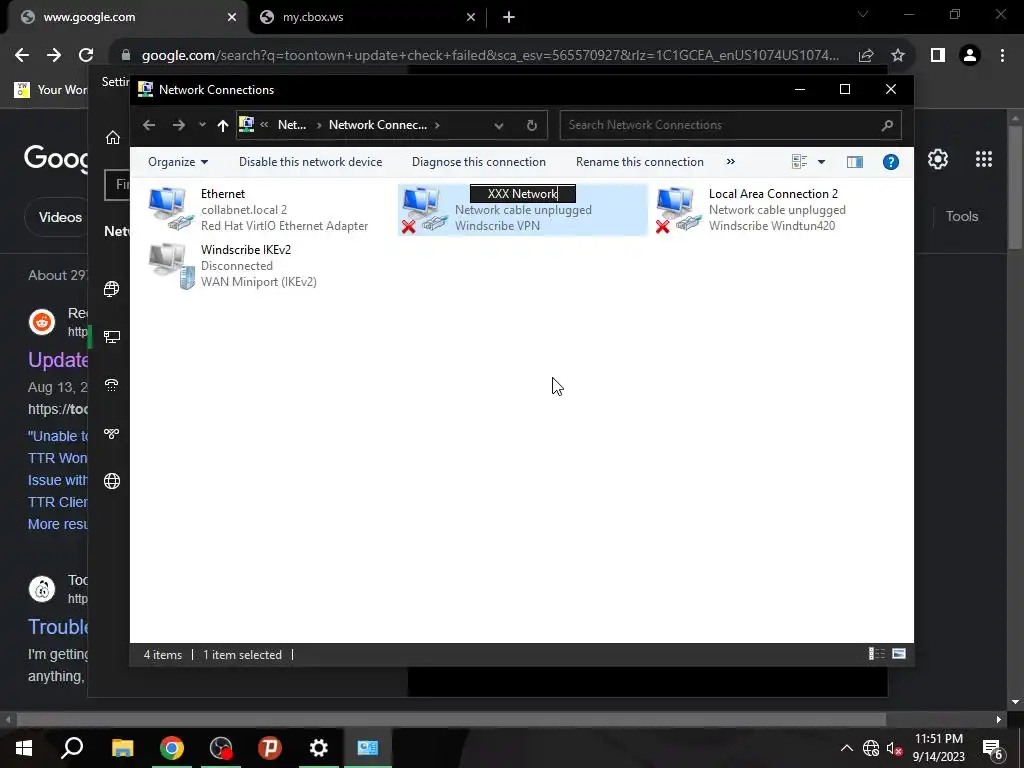The height and width of the screenshot is (768, 1024).
Task: Open Chrome profile avatar
Action: click(970, 56)
